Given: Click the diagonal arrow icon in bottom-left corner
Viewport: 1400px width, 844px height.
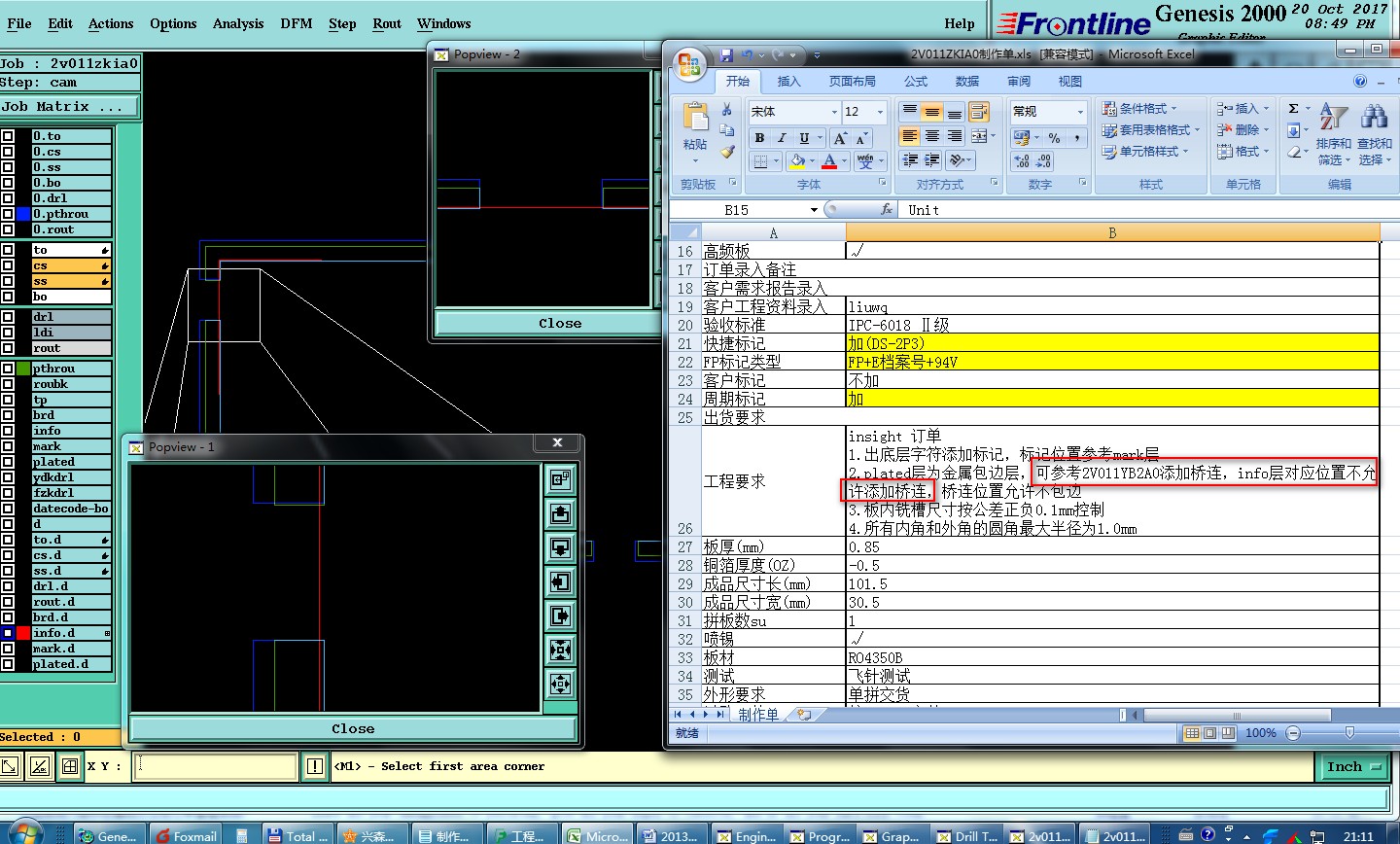Looking at the screenshot, I should [x=10, y=766].
